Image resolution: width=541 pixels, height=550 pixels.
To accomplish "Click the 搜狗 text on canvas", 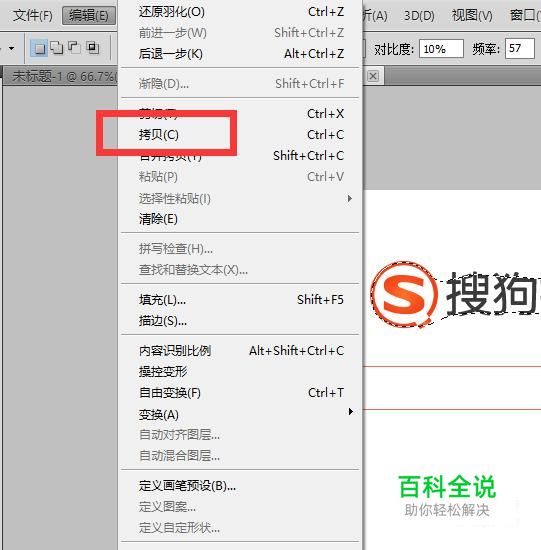I will [x=493, y=293].
